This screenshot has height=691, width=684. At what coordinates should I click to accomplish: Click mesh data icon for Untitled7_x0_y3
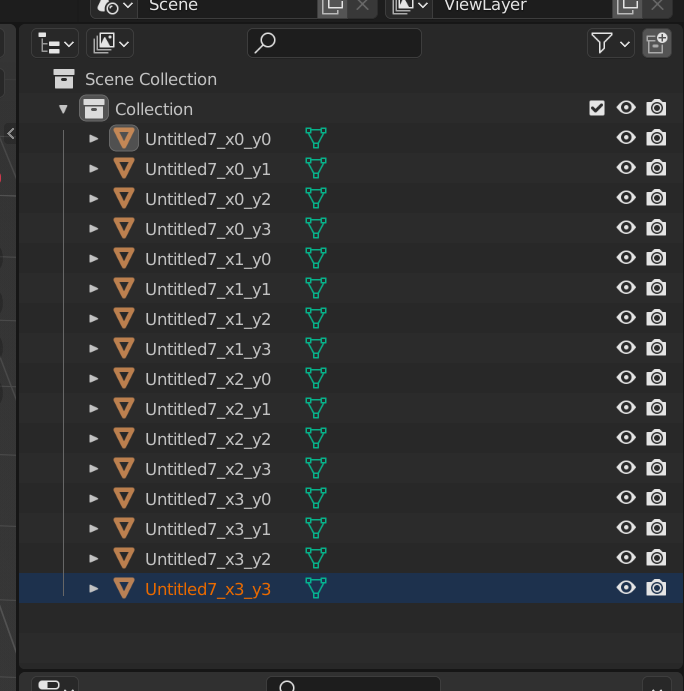(x=316, y=228)
